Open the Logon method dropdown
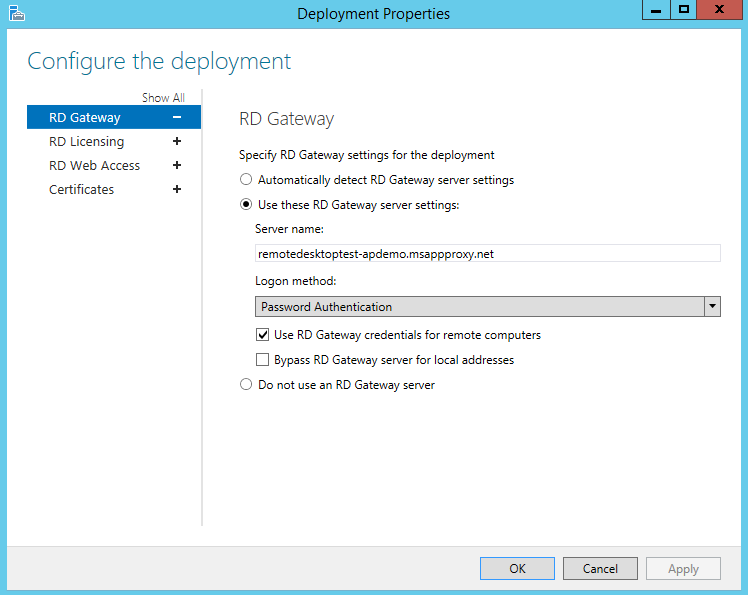Screen dimensions: 748x595 712,307
